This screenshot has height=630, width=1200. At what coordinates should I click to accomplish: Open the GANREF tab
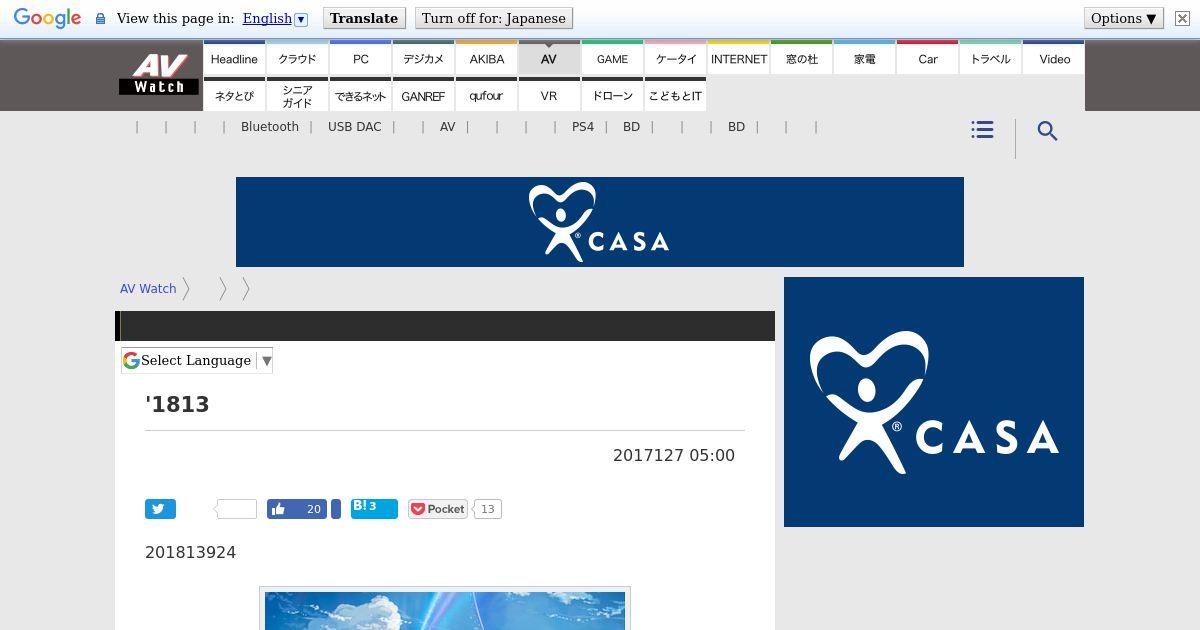tap(424, 95)
